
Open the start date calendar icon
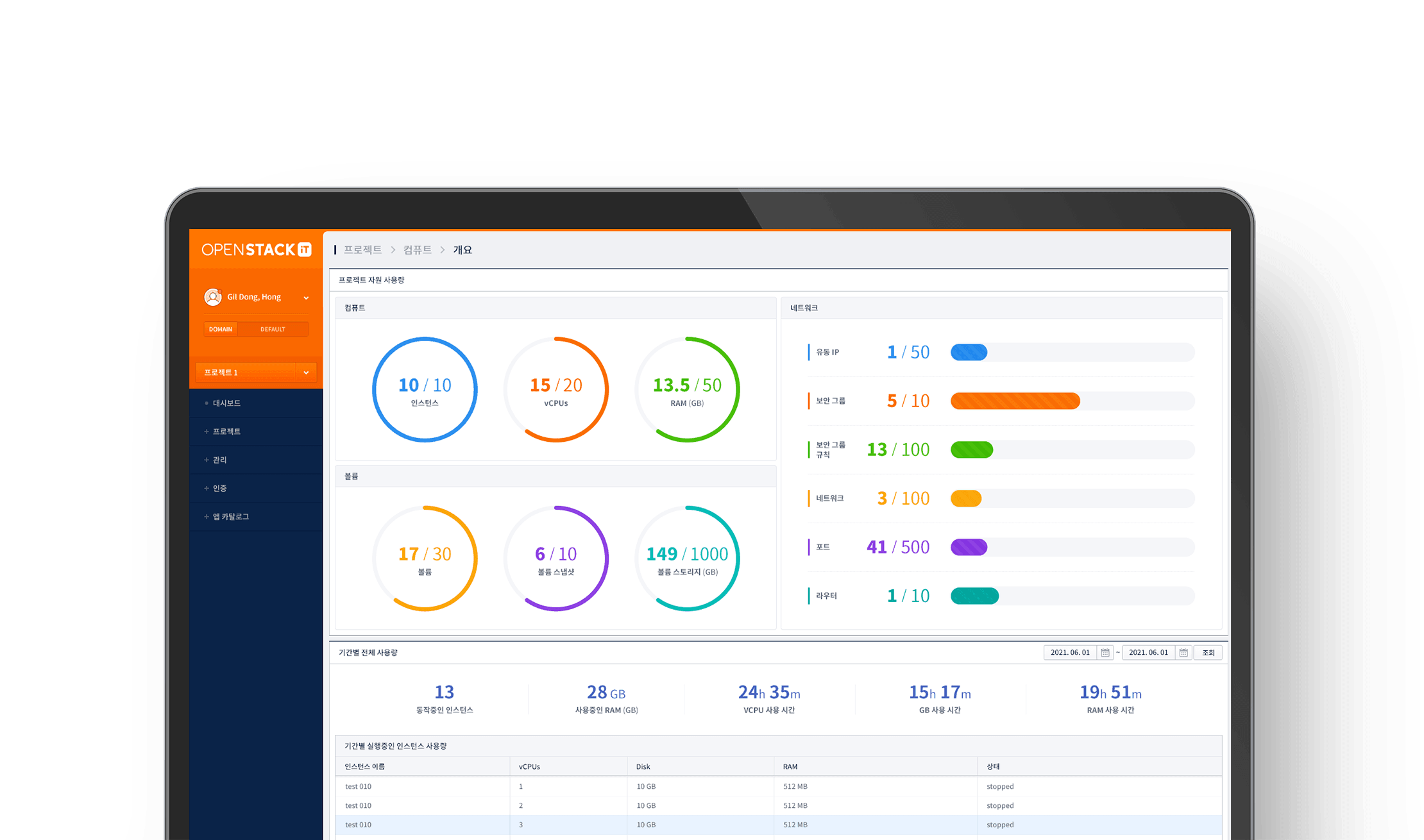(1105, 653)
